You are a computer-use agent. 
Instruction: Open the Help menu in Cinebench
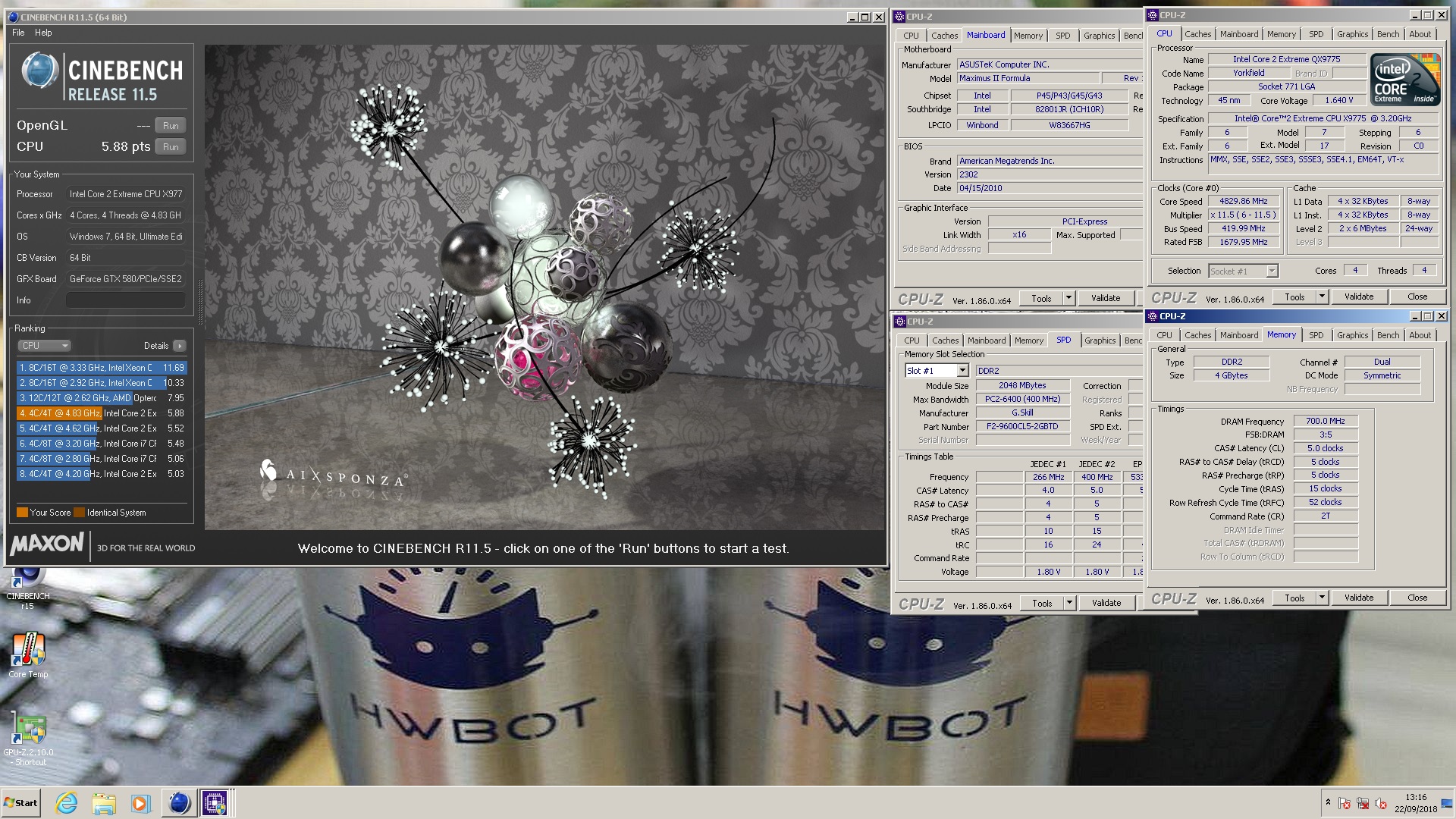[43, 33]
